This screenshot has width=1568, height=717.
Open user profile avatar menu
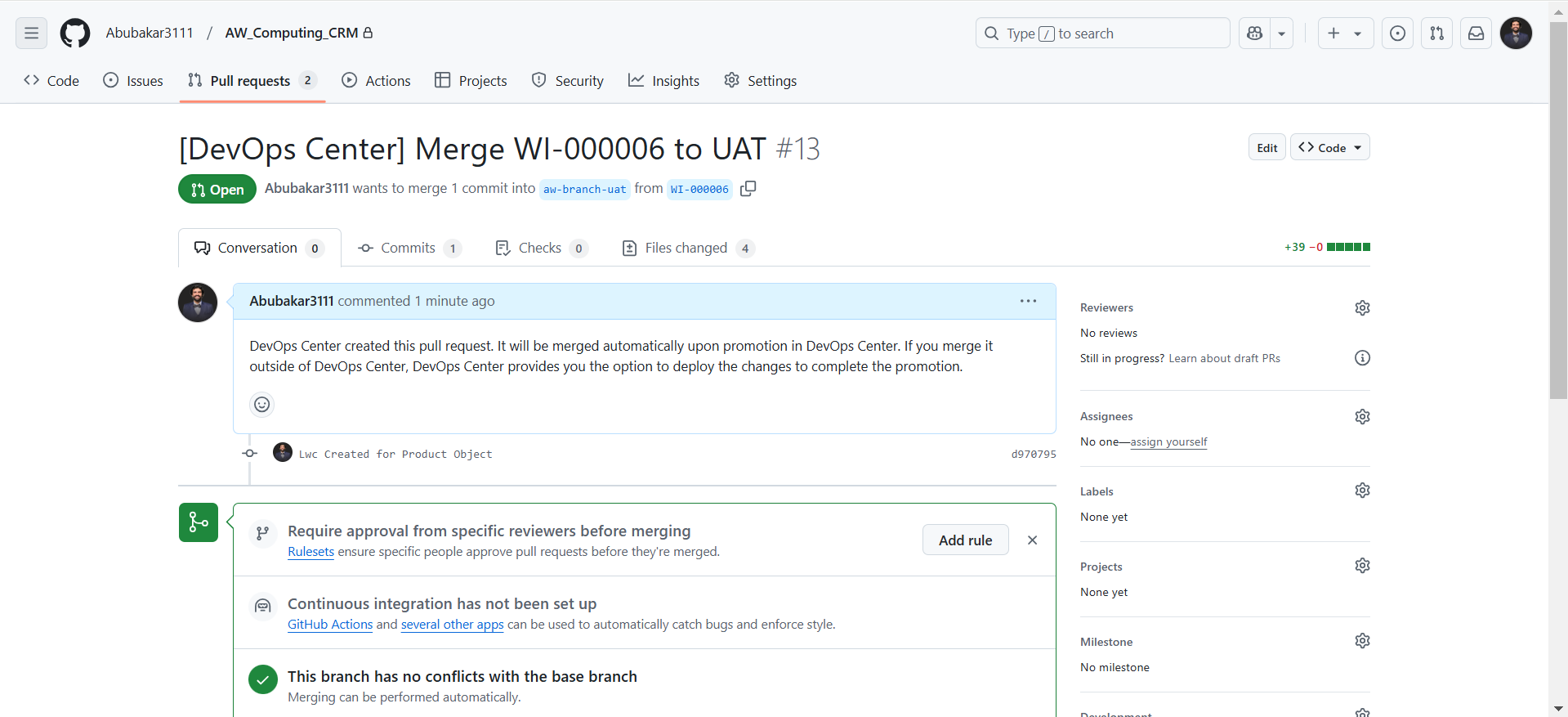tap(1517, 34)
